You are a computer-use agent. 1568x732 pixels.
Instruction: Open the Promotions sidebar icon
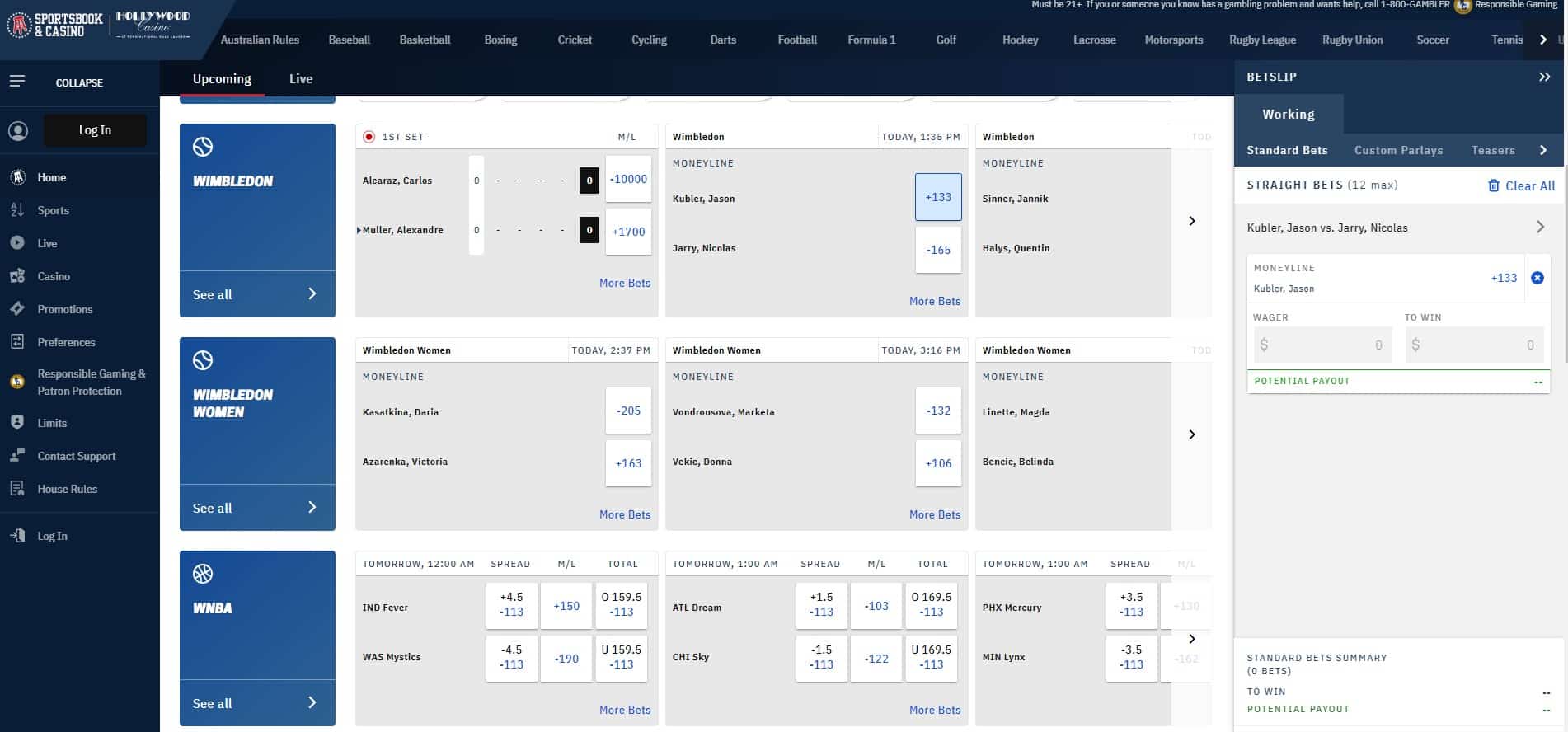coord(17,309)
